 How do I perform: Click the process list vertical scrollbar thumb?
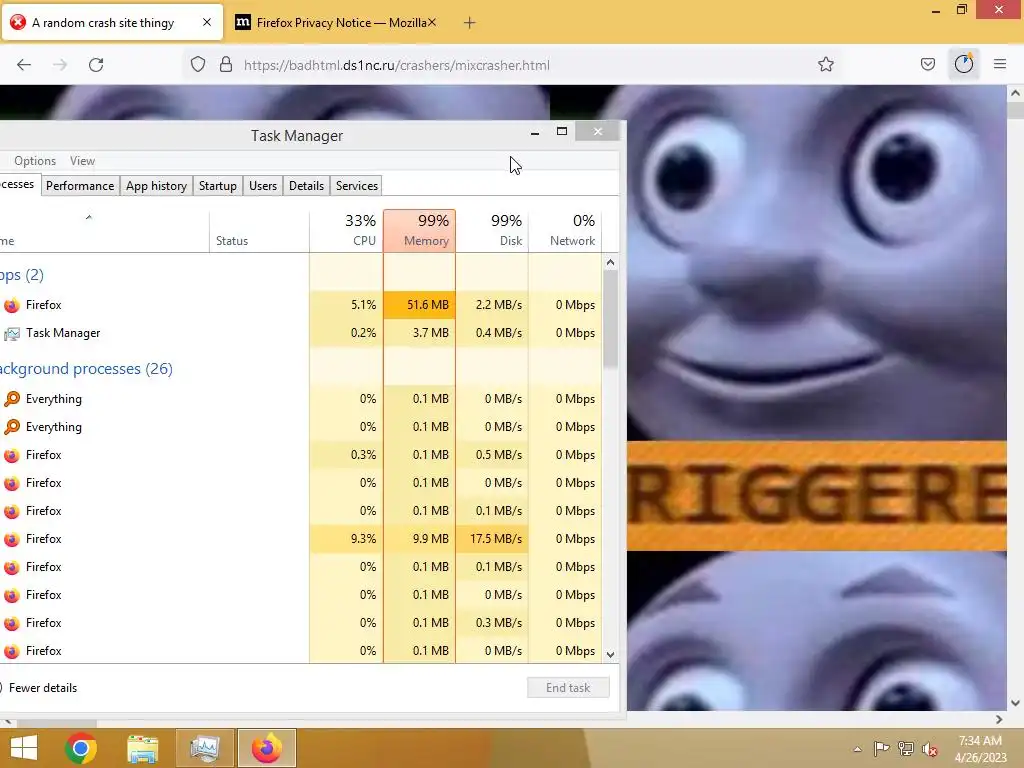tap(610, 319)
